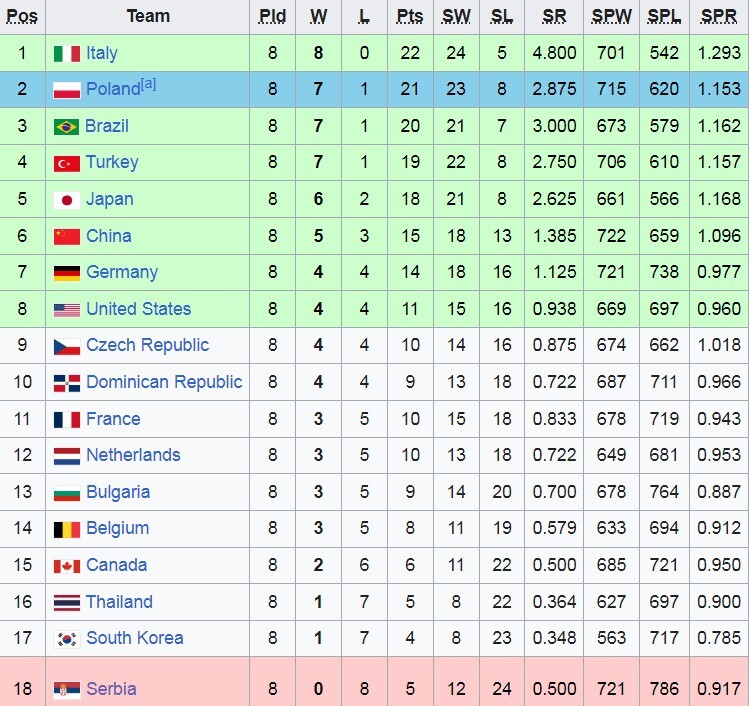
Task: Click the Pts column header
Action: click(409, 16)
